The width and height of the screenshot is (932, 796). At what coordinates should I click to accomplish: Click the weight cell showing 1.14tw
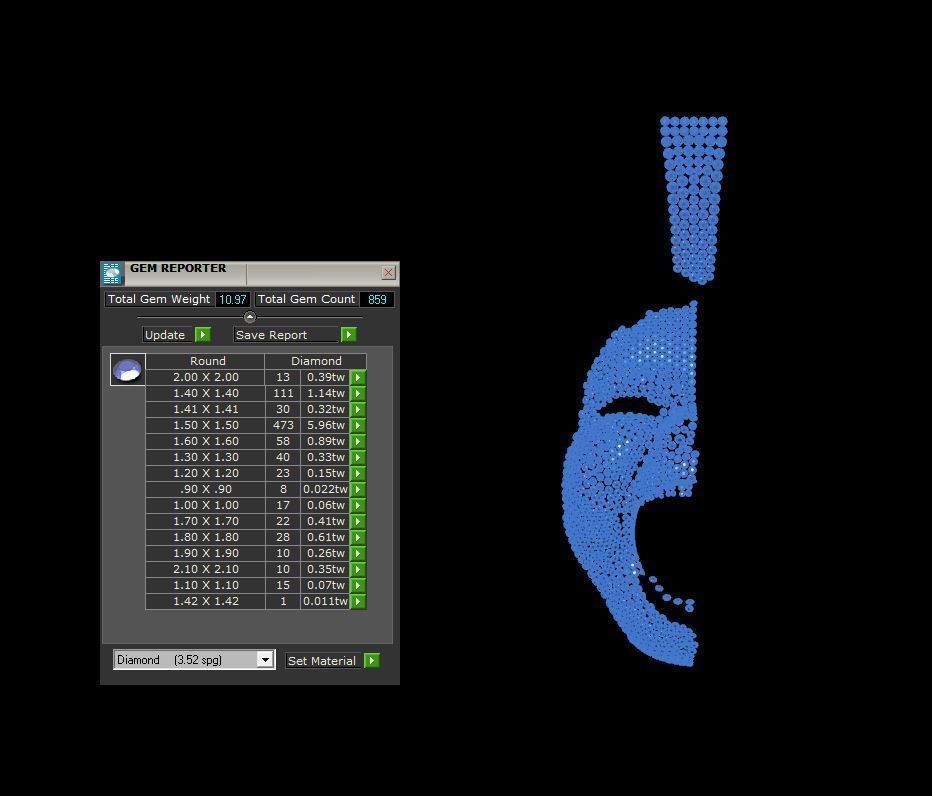click(325, 393)
